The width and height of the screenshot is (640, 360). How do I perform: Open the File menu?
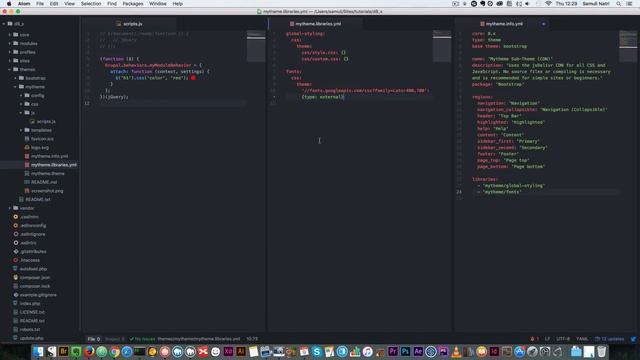(x=40, y=4)
